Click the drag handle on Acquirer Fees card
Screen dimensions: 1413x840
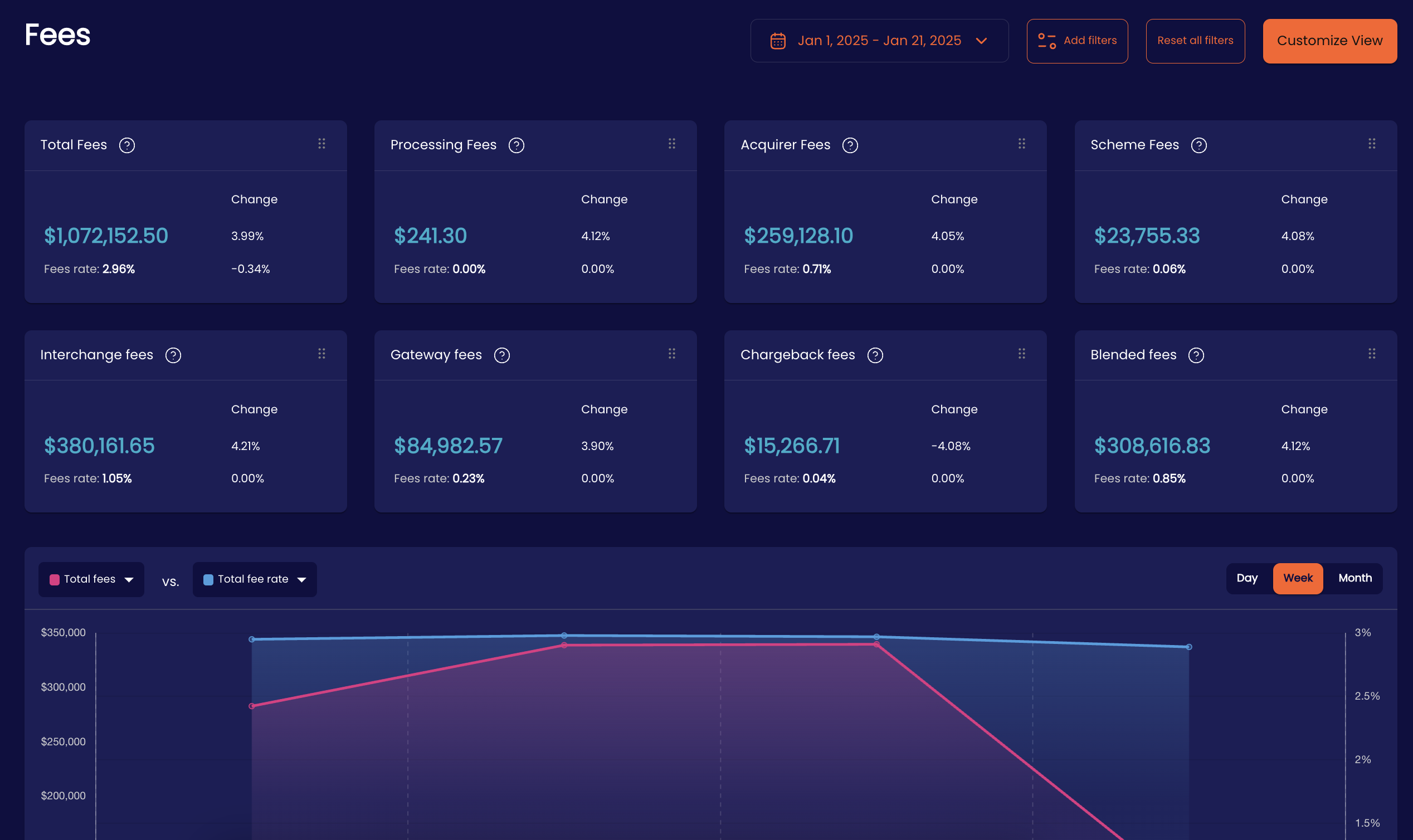(1021, 144)
